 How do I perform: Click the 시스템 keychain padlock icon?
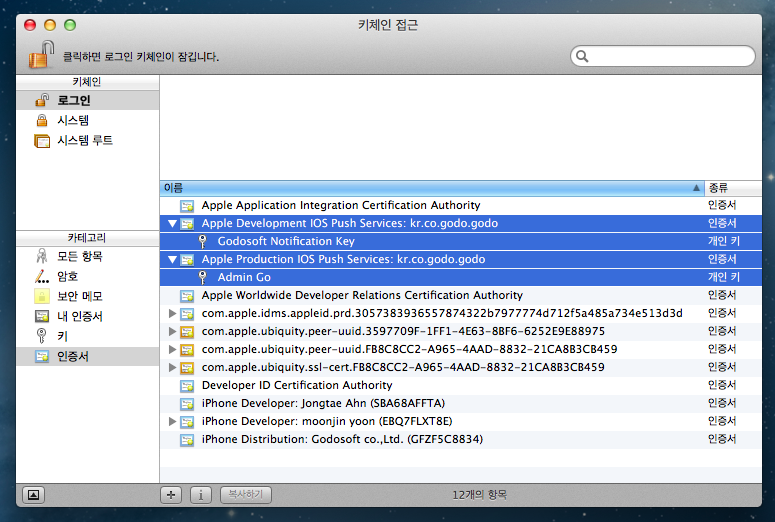(x=42, y=120)
